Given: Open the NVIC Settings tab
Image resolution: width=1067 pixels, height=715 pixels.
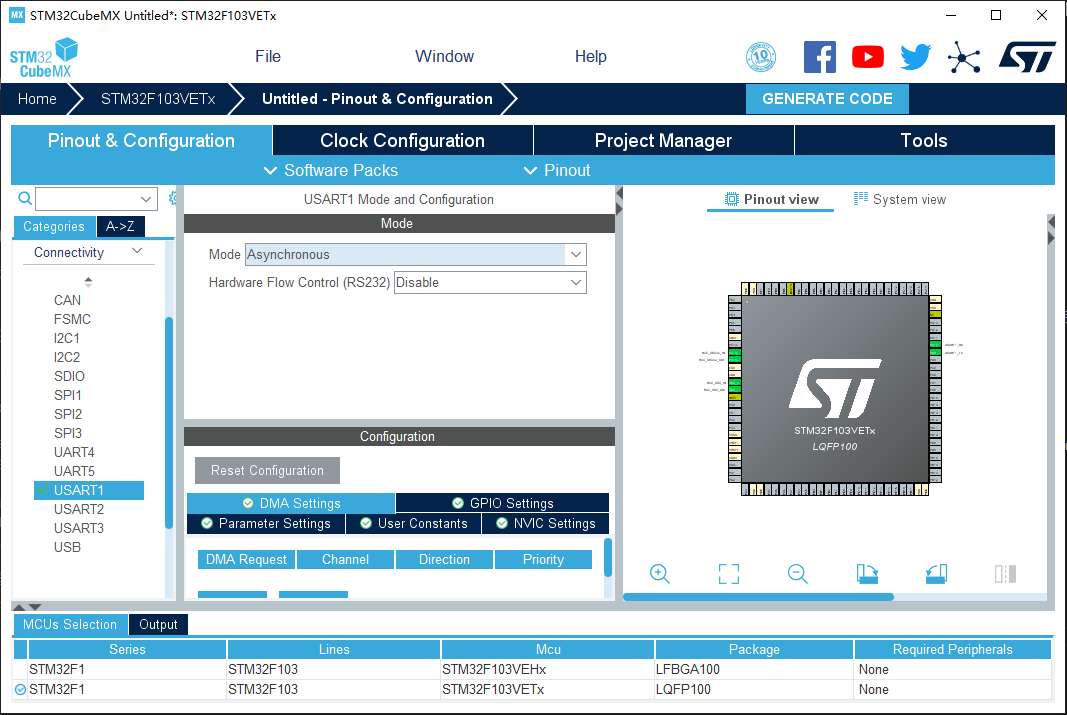Looking at the screenshot, I should [546, 523].
